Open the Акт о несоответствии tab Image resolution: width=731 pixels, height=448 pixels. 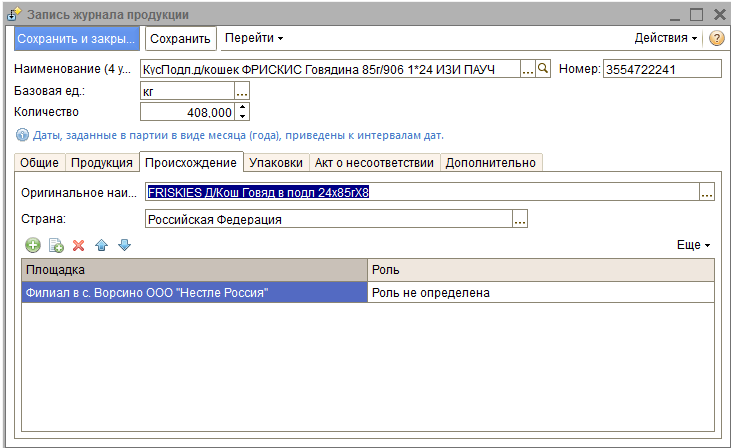pos(374,163)
